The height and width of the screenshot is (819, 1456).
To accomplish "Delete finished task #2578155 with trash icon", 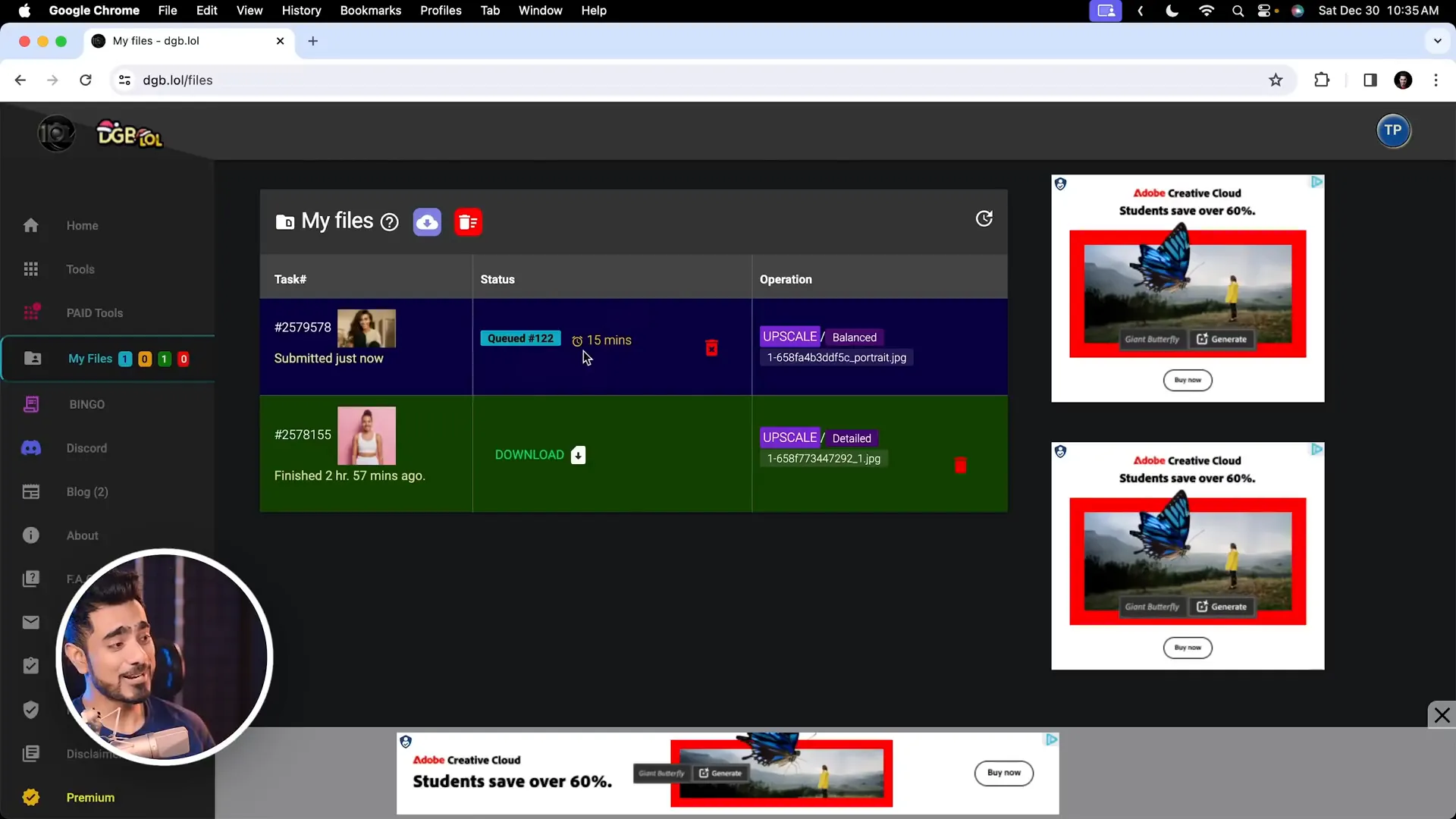I will point(960,466).
